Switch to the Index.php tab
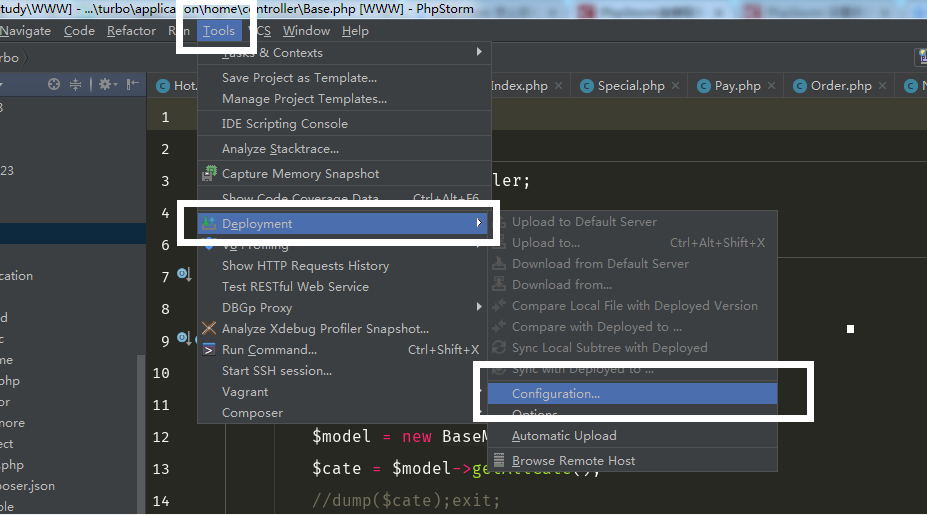This screenshot has height=515, width=927. [519, 86]
